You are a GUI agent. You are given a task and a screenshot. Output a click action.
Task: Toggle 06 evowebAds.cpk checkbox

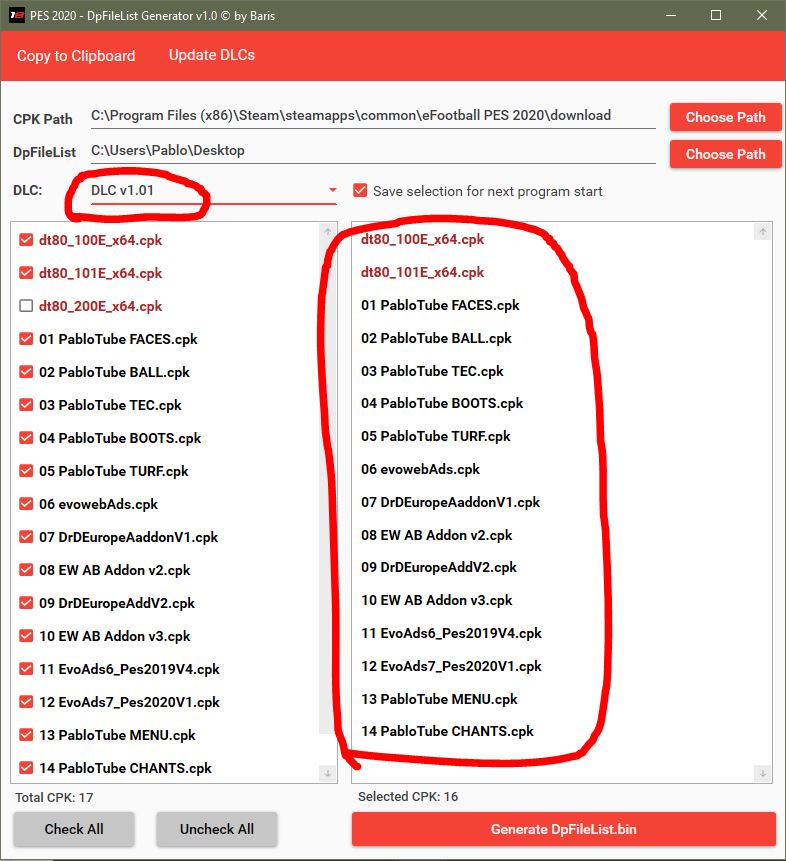click(x=26, y=504)
